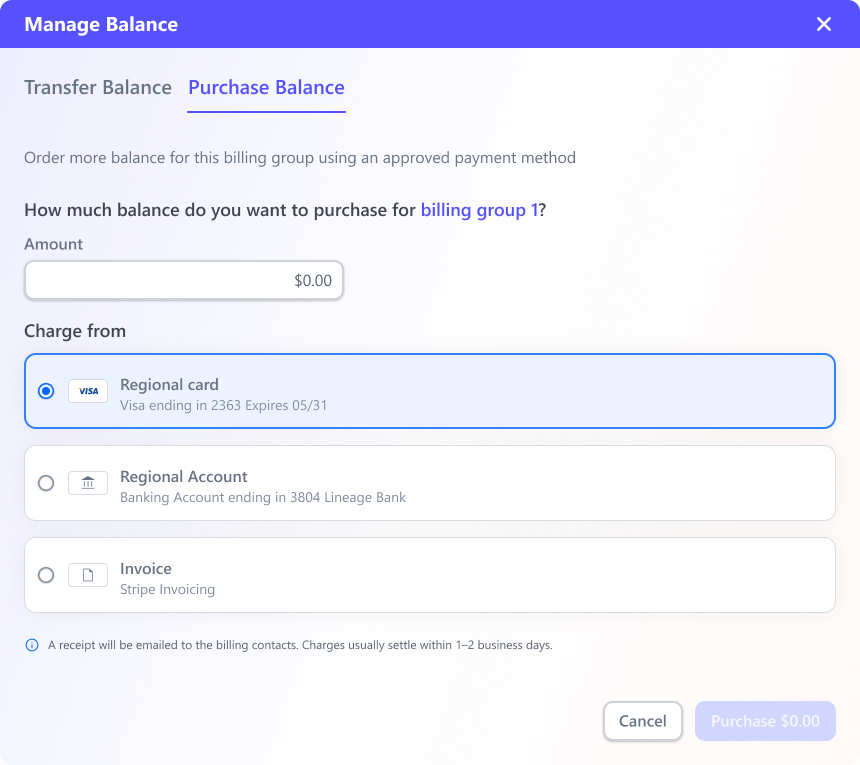Close the Manage Balance dialog
This screenshot has height=765, width=860.
click(823, 24)
